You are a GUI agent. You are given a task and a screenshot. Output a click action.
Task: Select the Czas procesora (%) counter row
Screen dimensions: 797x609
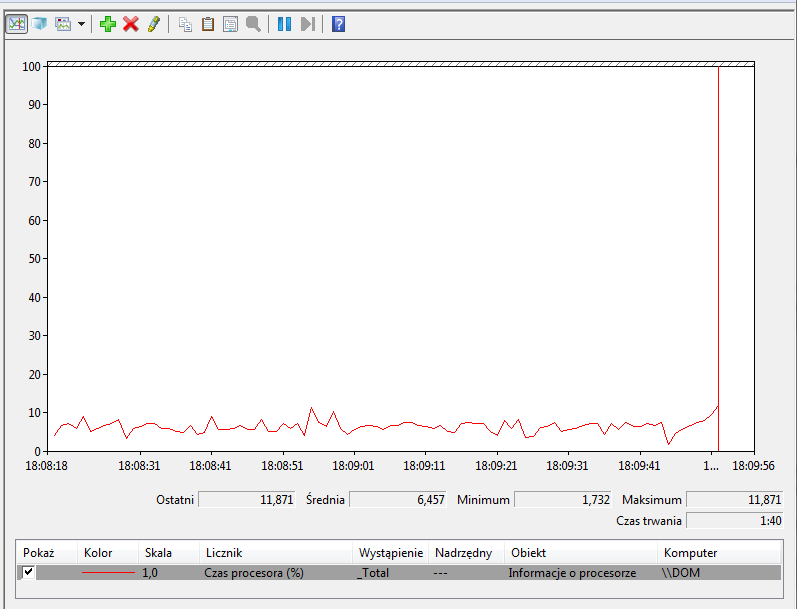point(253,573)
